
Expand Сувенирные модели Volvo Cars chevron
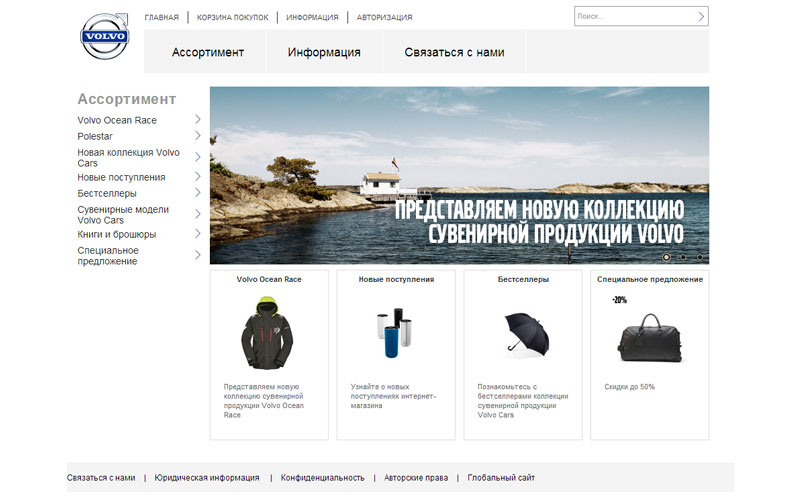[198, 214]
